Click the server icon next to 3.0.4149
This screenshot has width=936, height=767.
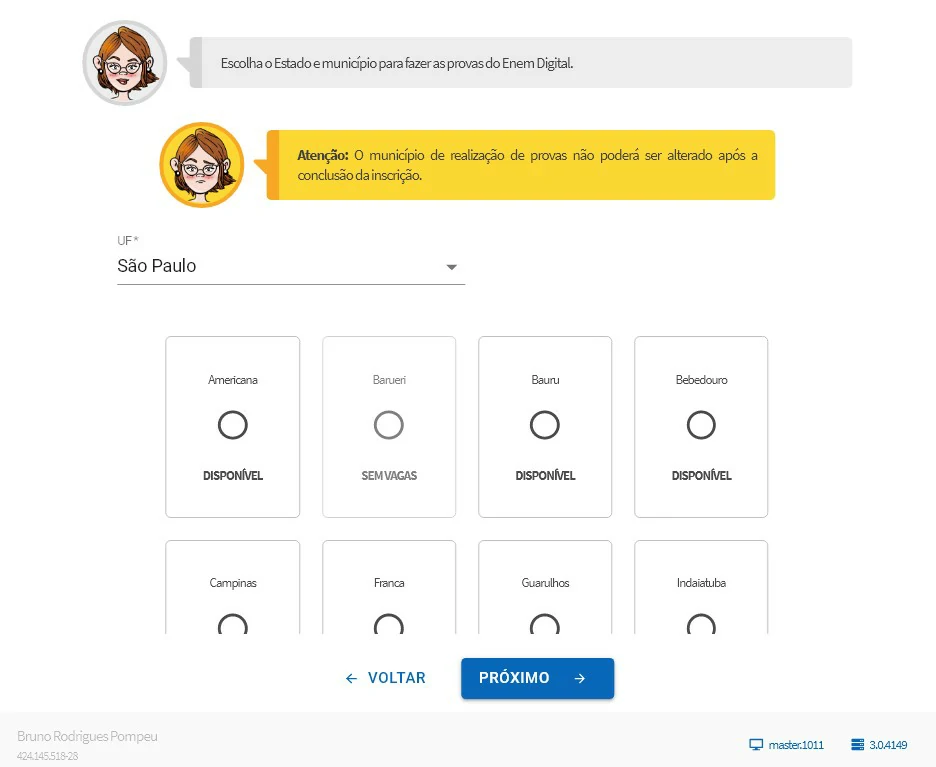[857, 745]
